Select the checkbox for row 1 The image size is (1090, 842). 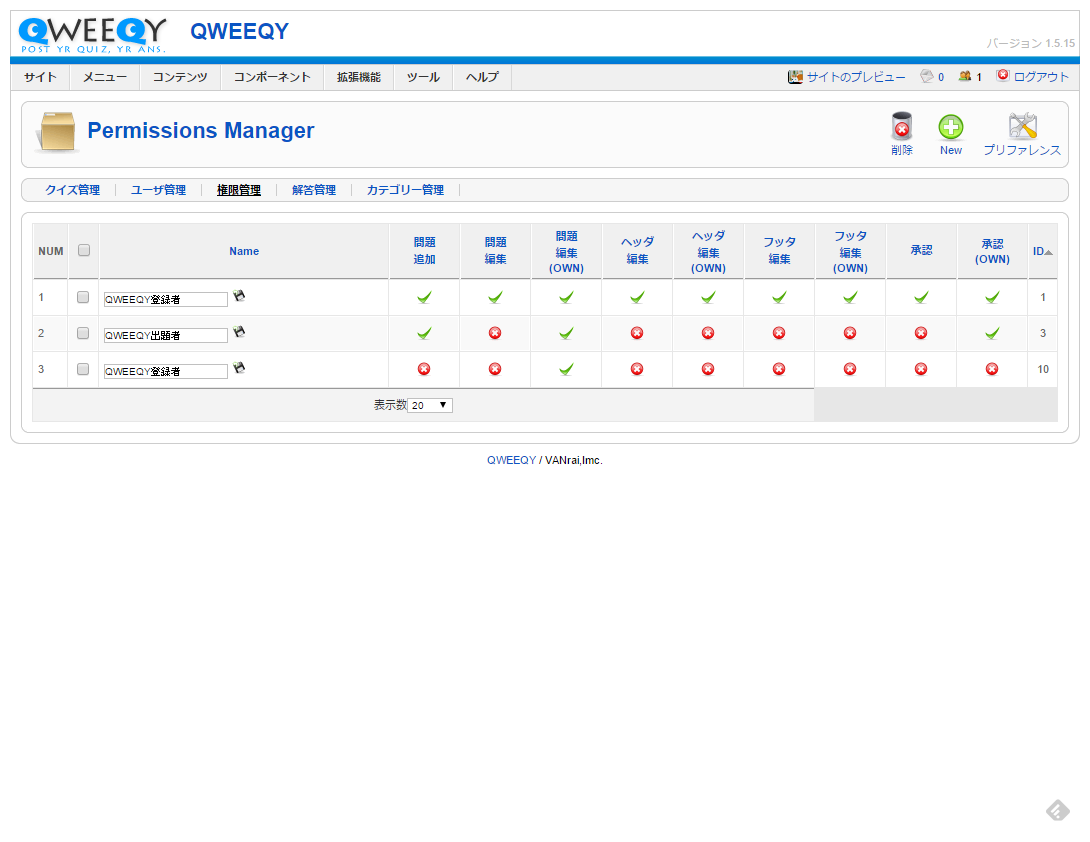coord(83,297)
